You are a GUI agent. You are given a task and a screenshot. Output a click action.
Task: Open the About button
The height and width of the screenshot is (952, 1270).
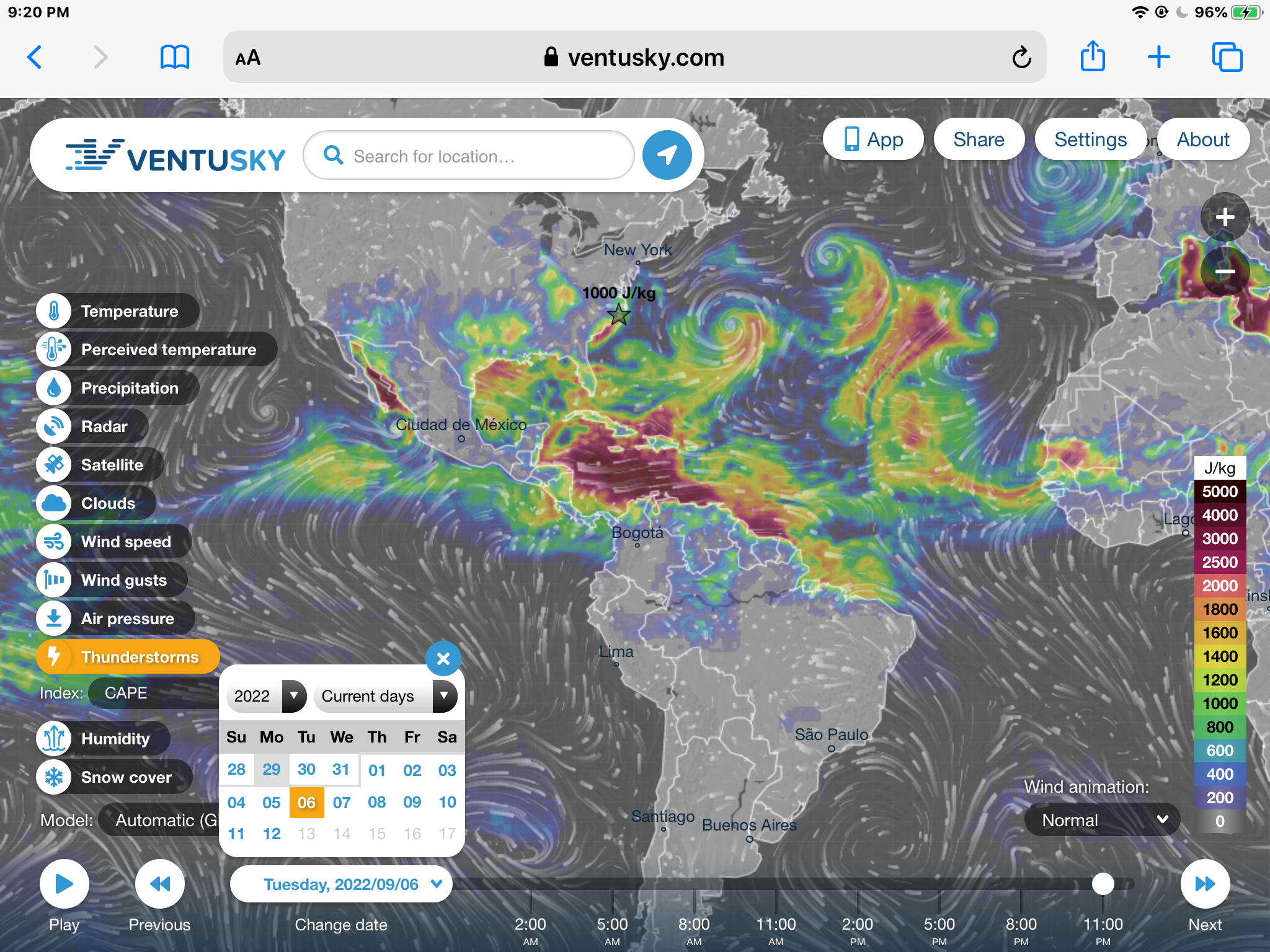coord(1203,139)
